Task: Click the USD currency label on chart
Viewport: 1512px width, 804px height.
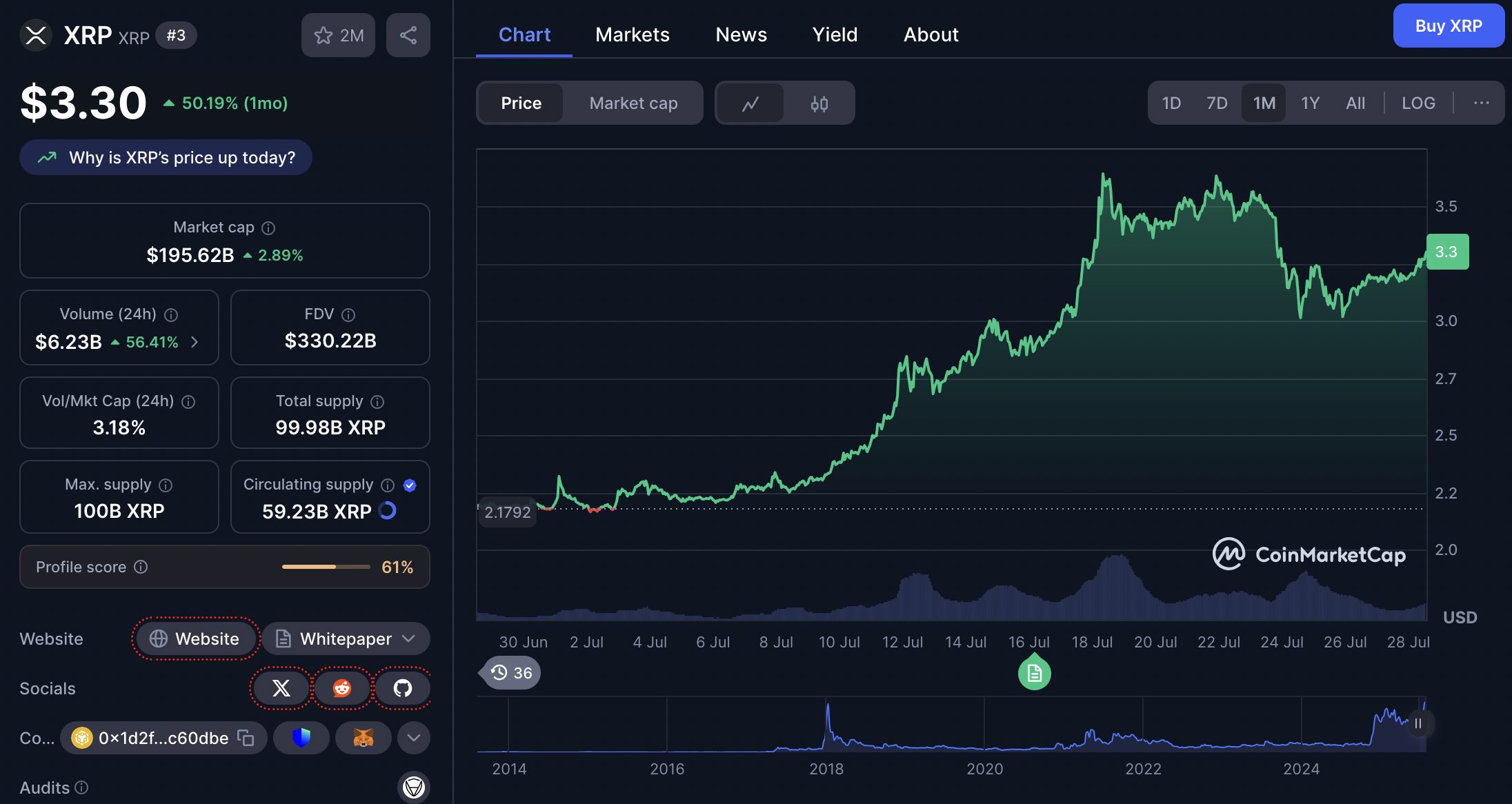Action: [x=1460, y=617]
